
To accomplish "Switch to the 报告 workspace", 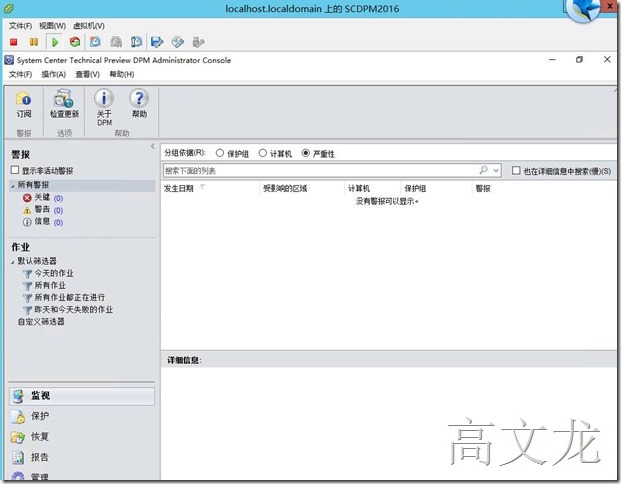I will (82, 457).
